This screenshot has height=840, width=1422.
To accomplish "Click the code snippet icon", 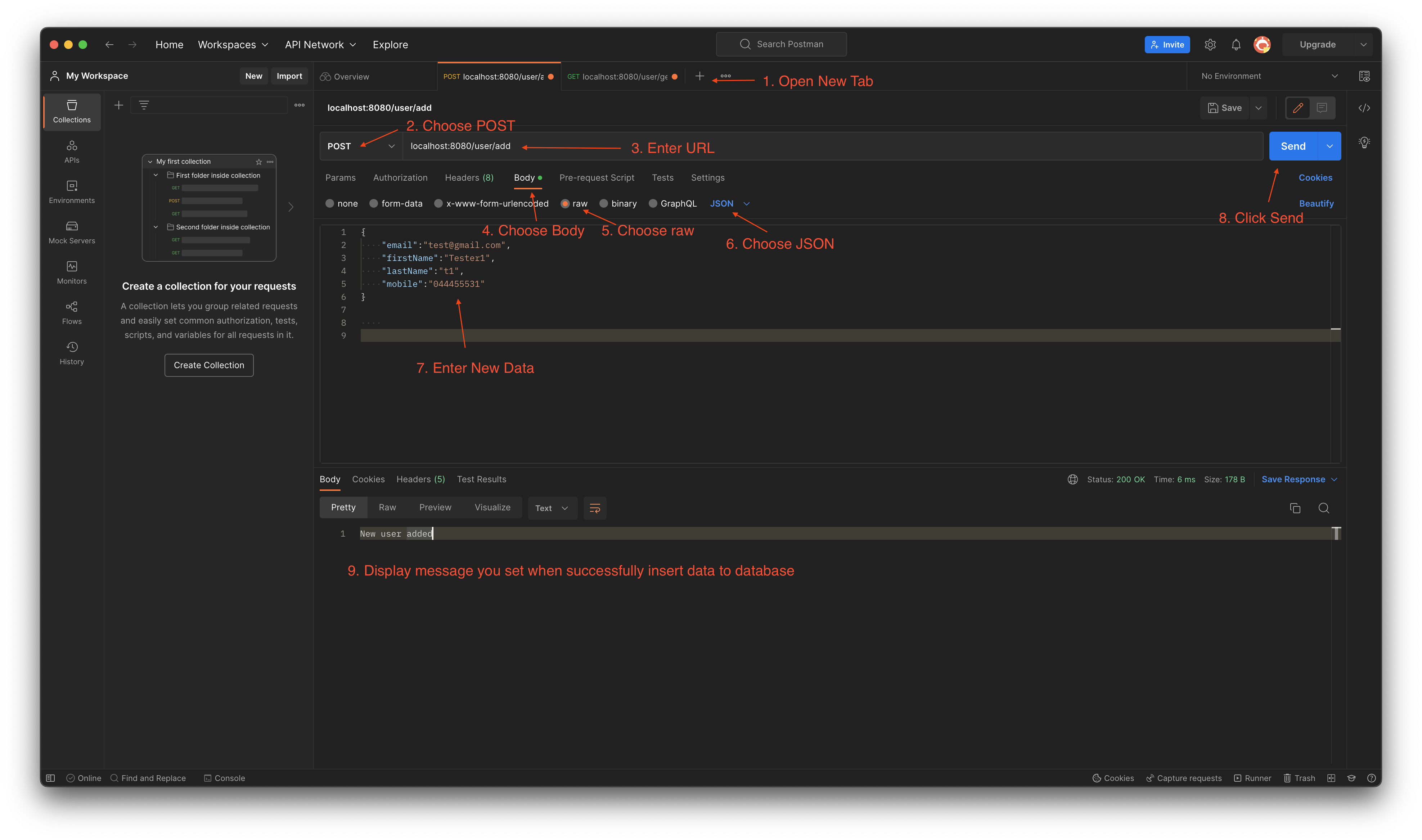I will click(x=1364, y=108).
